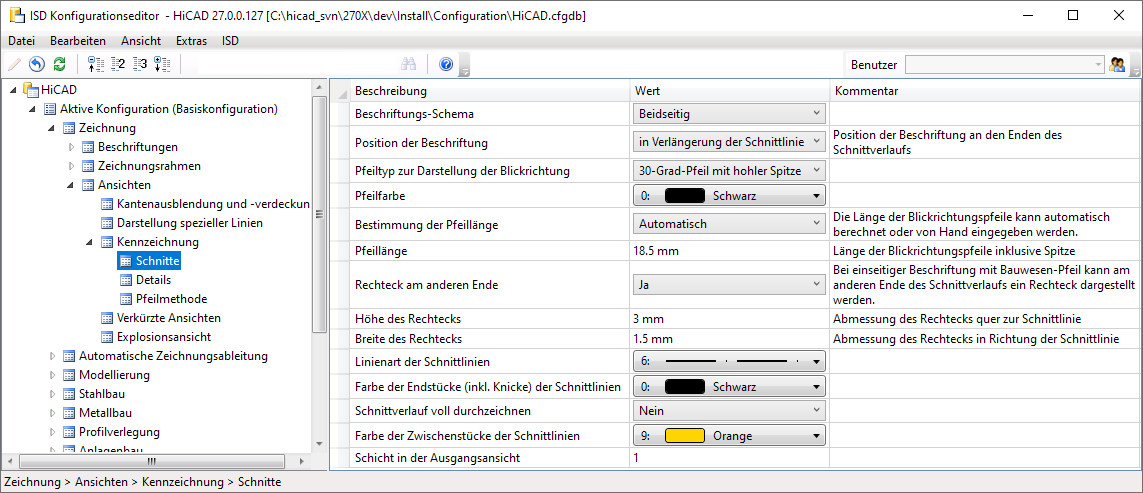Select Verkürzte Ansichten tree item

(168, 318)
